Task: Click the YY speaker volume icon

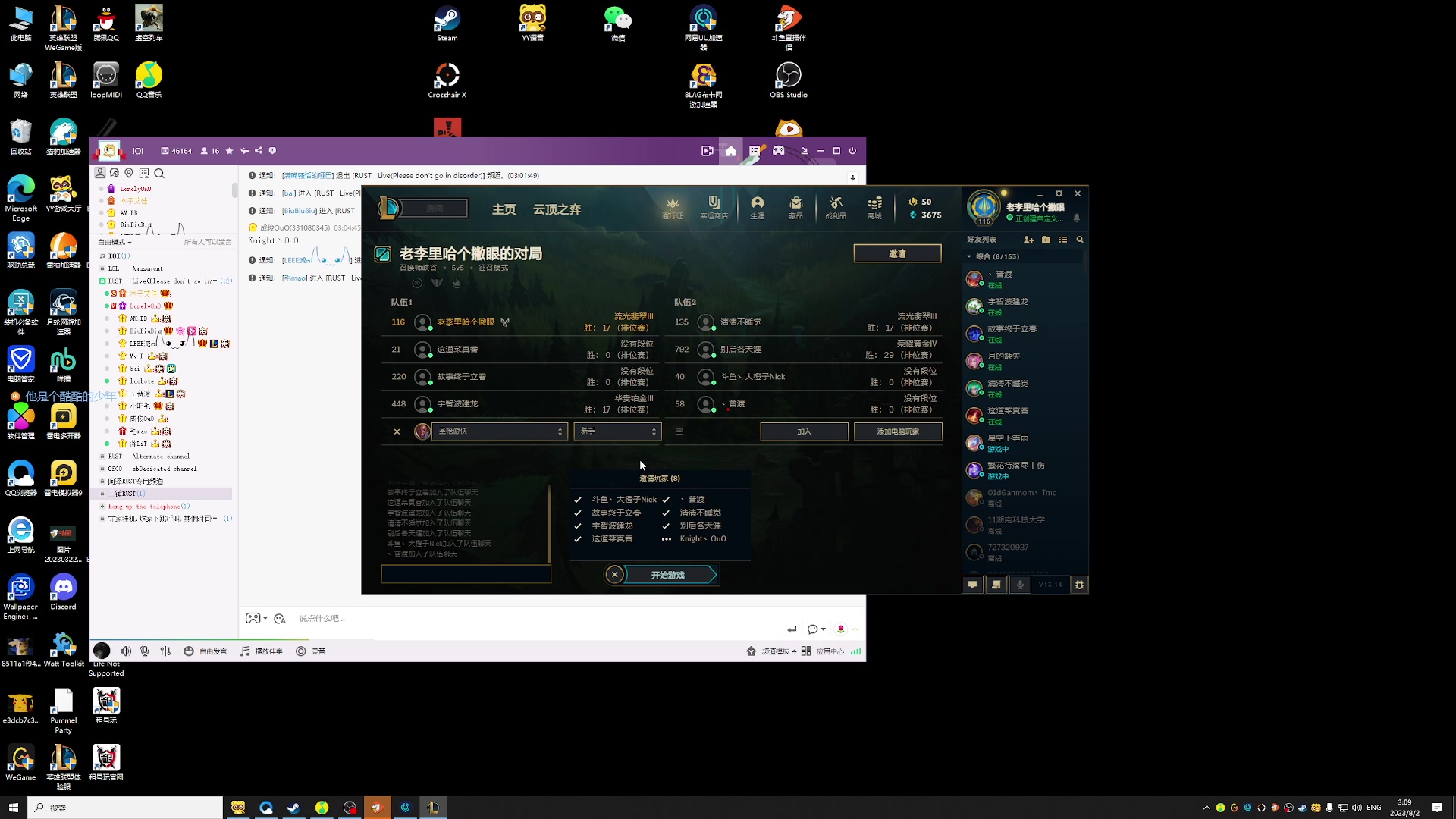Action: tap(126, 651)
